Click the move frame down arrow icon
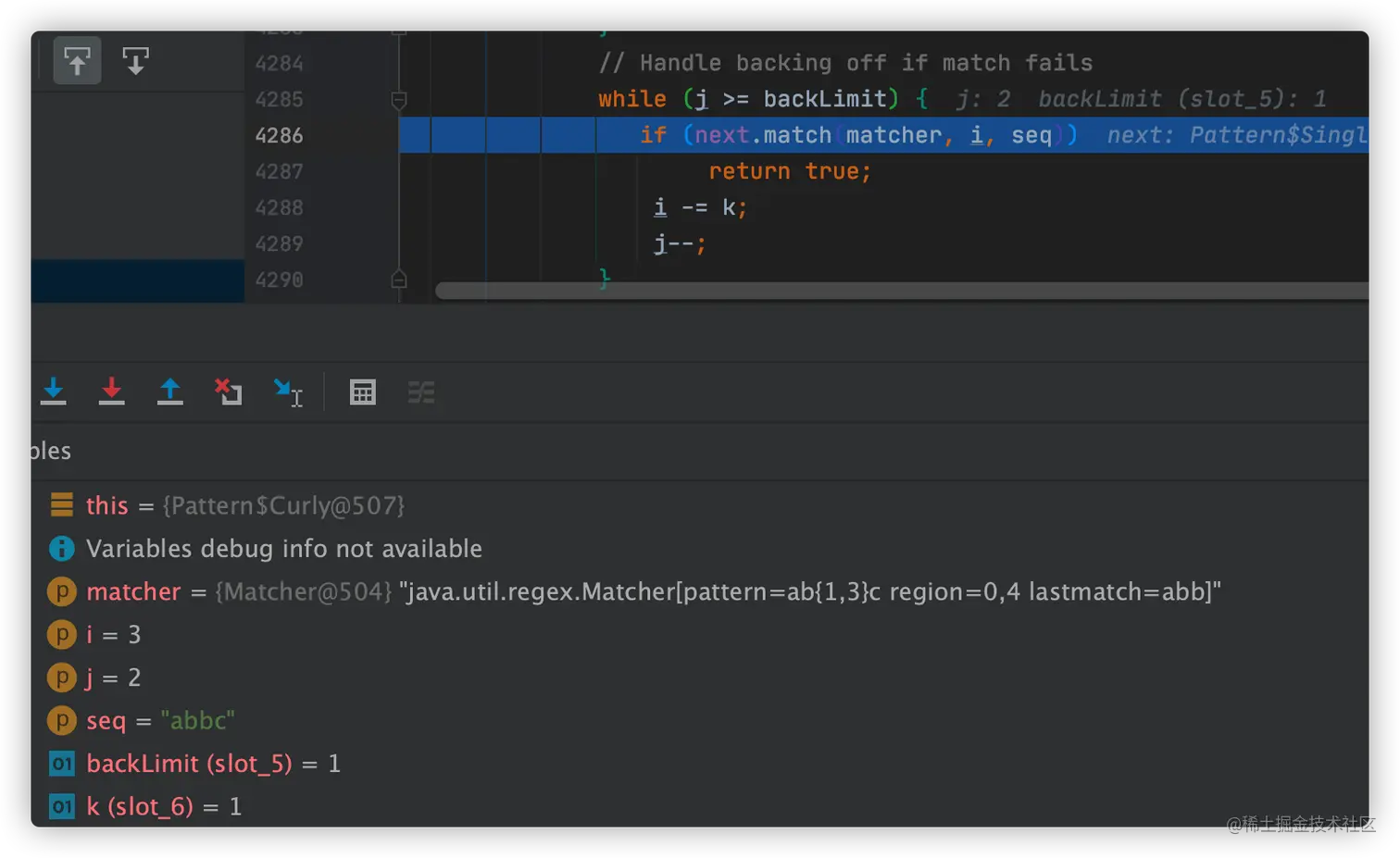 (x=135, y=61)
